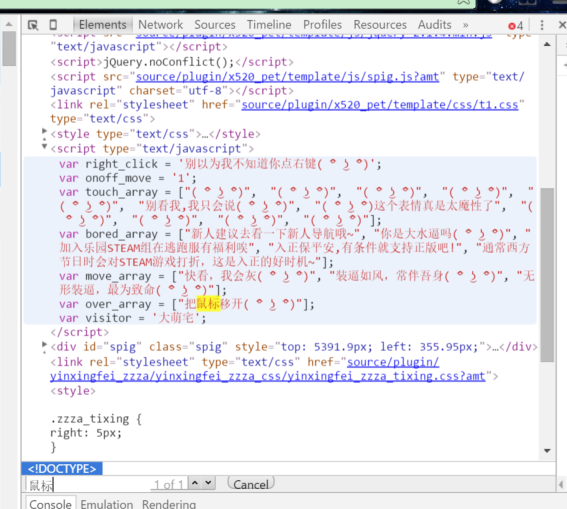Select the var right_click line
567x509 pixels.
pos(220,164)
